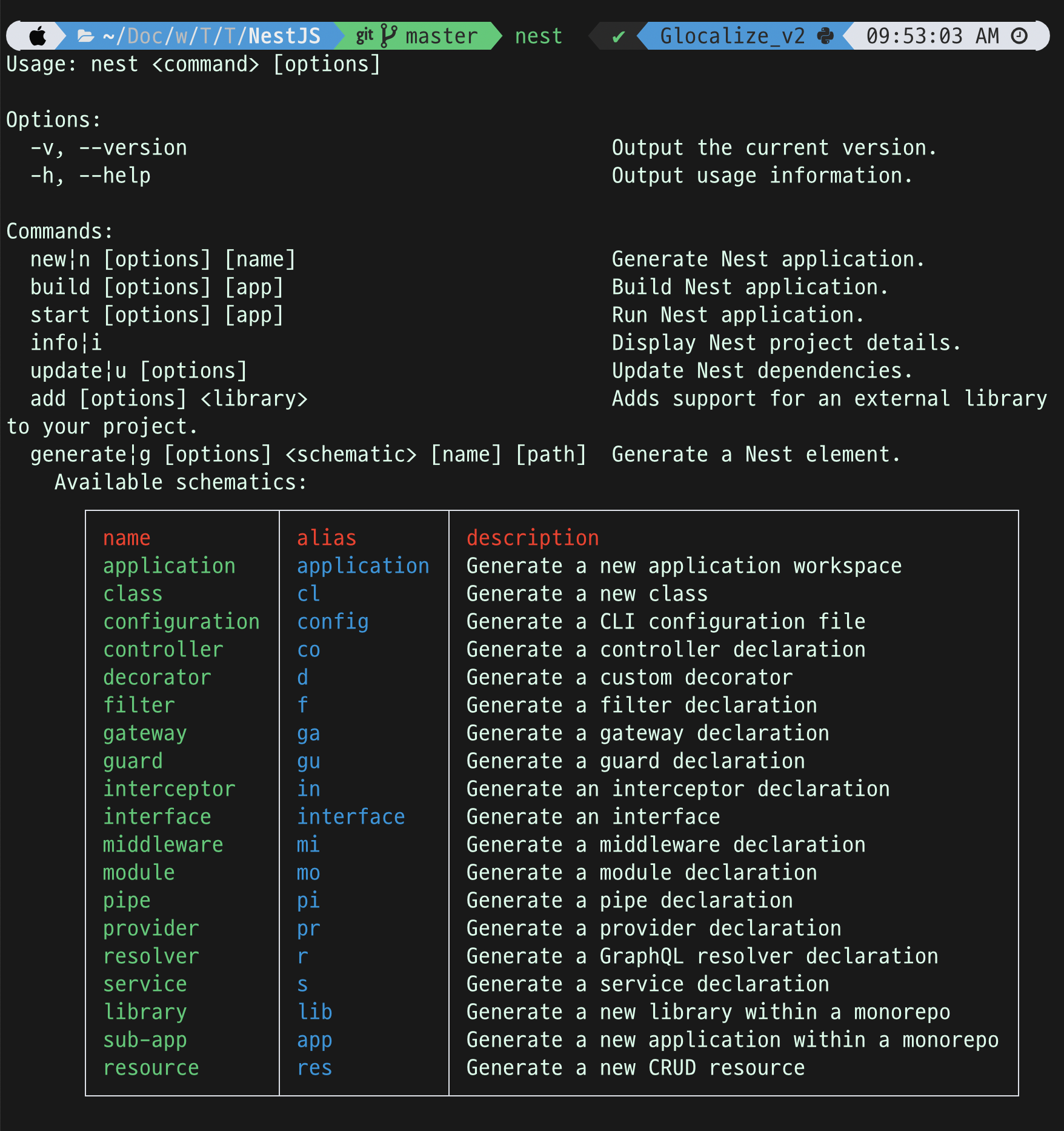Image resolution: width=1064 pixels, height=1131 pixels.
Task: Click 'decorator' schematic name
Action: click(x=157, y=678)
